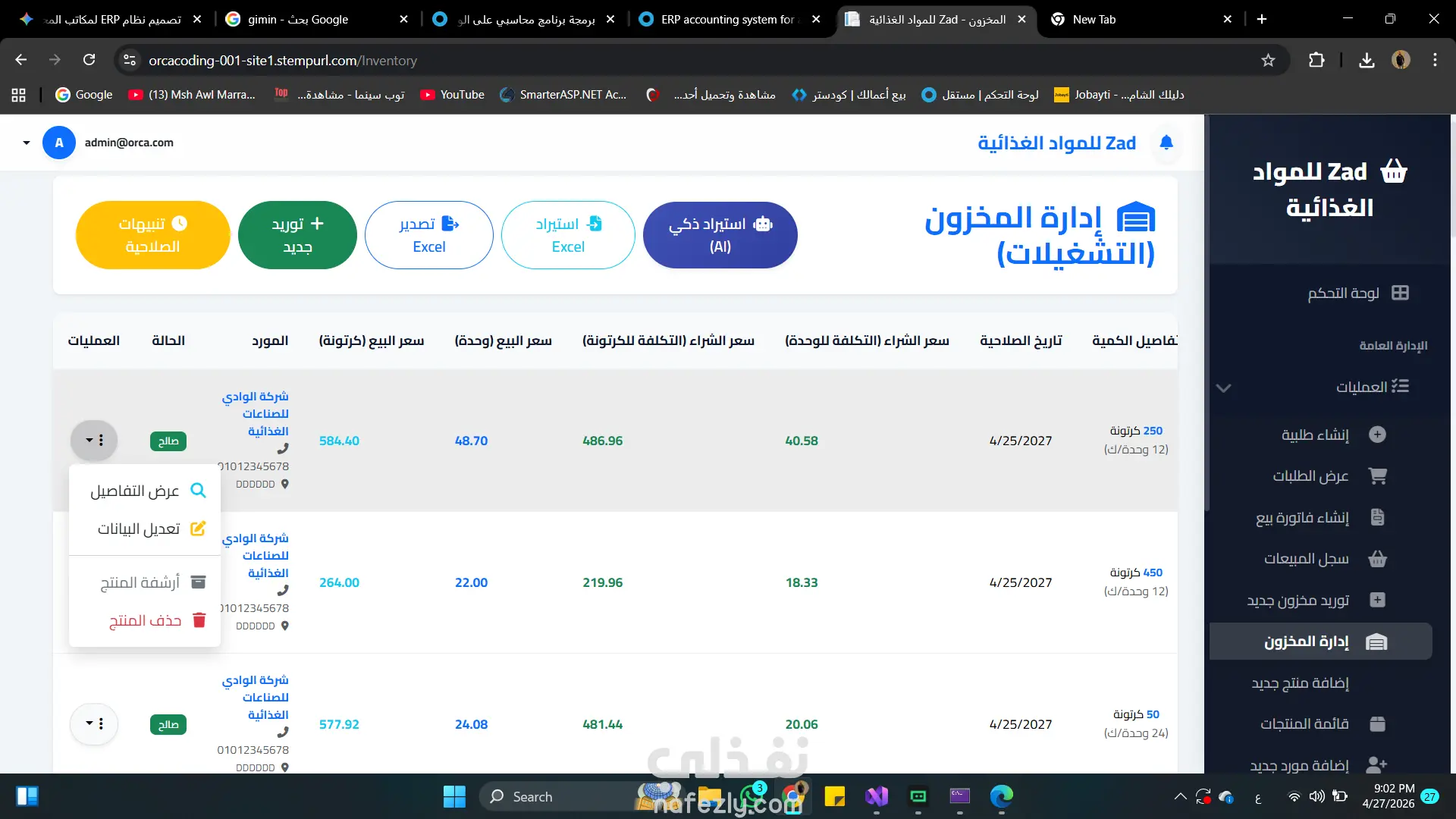
Task: Open 'إضافة منتج جديد' in the sidebar
Action: point(1300,683)
